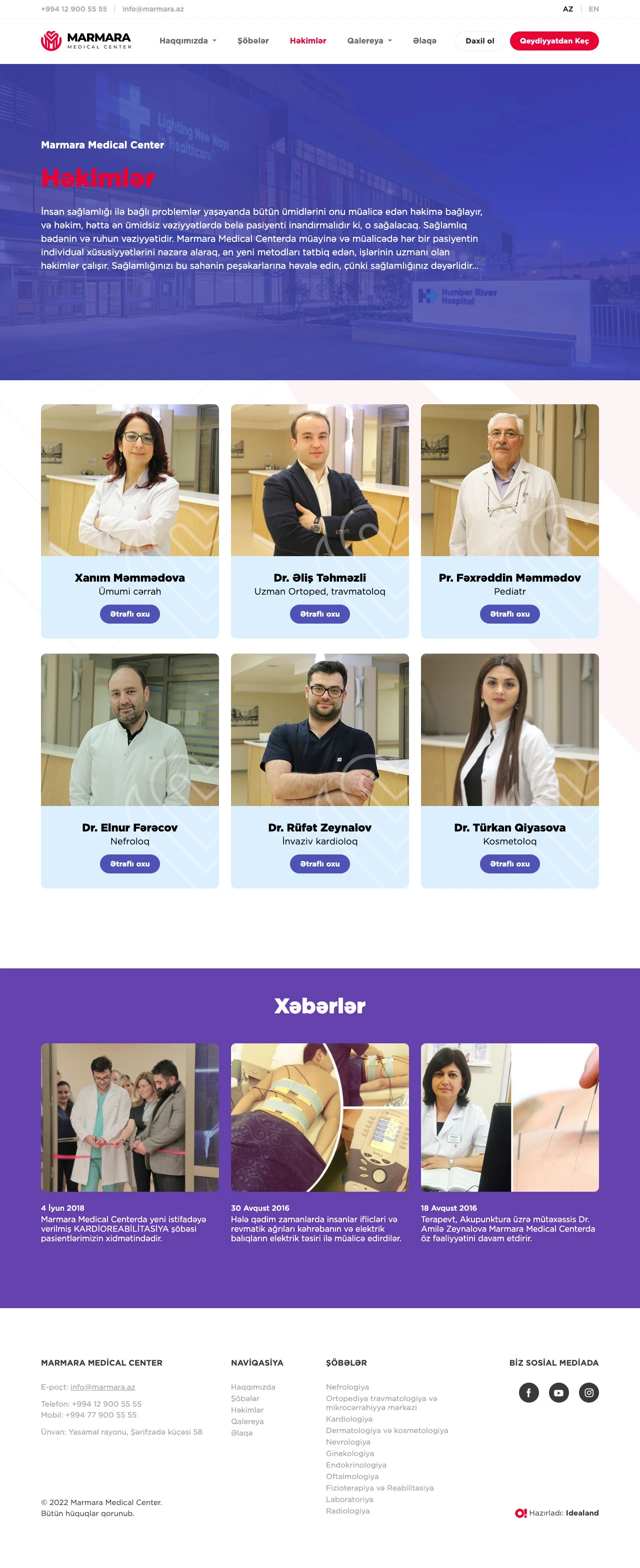Open Xanım Məmmədova's doctor photo
Image resolution: width=640 pixels, height=1568 pixels.
(x=129, y=480)
